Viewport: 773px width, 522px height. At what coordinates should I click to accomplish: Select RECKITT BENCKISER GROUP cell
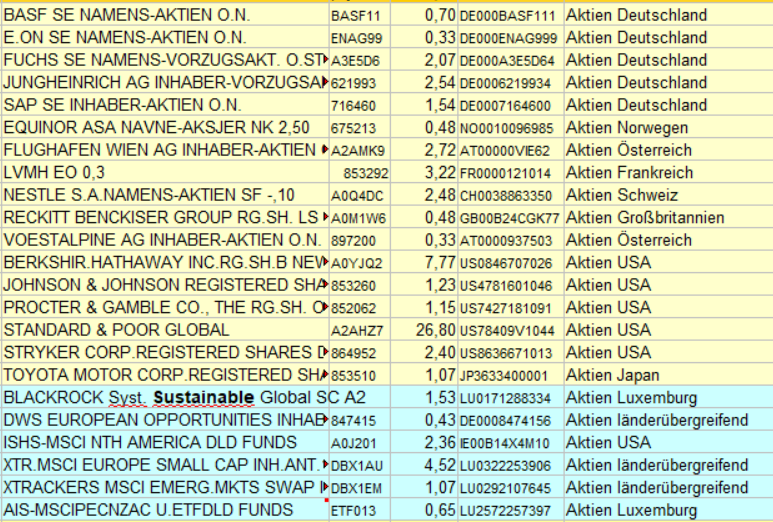pyautogui.click(x=165, y=218)
